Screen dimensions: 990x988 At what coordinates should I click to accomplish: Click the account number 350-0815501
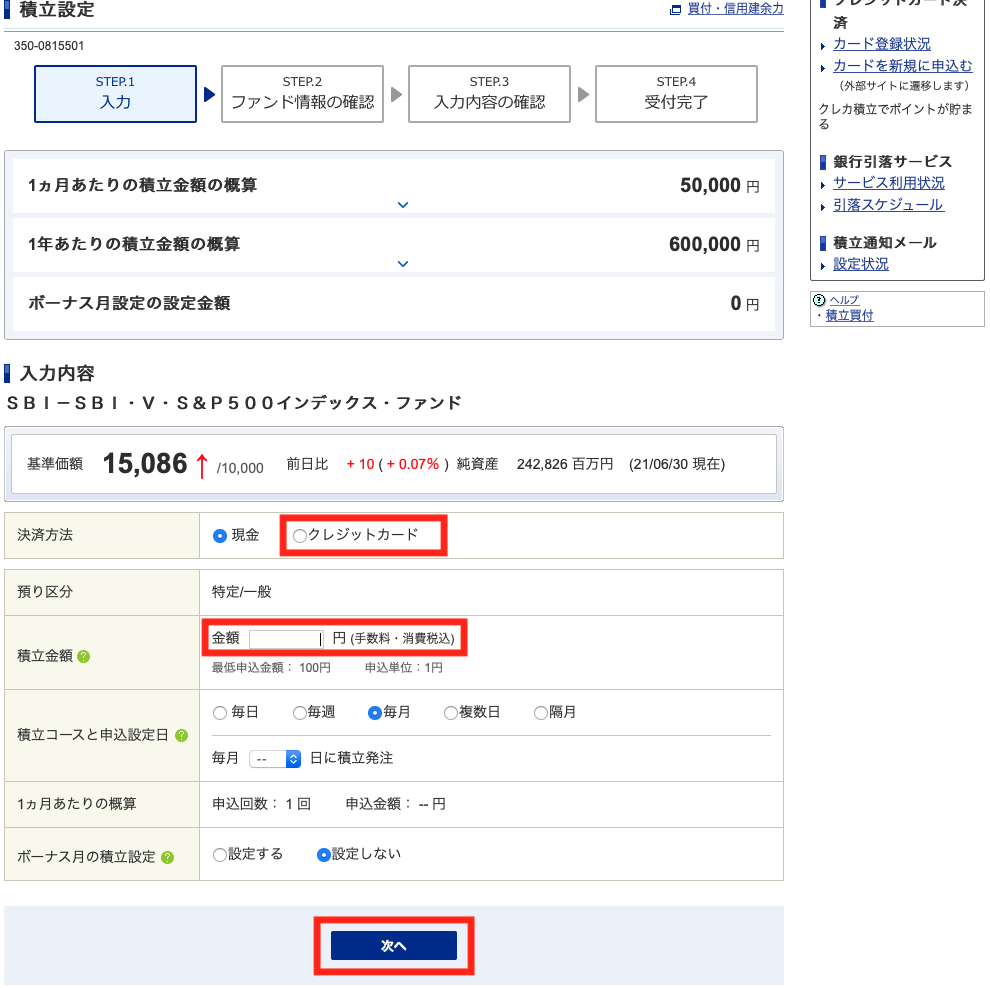pyautogui.click(x=49, y=46)
